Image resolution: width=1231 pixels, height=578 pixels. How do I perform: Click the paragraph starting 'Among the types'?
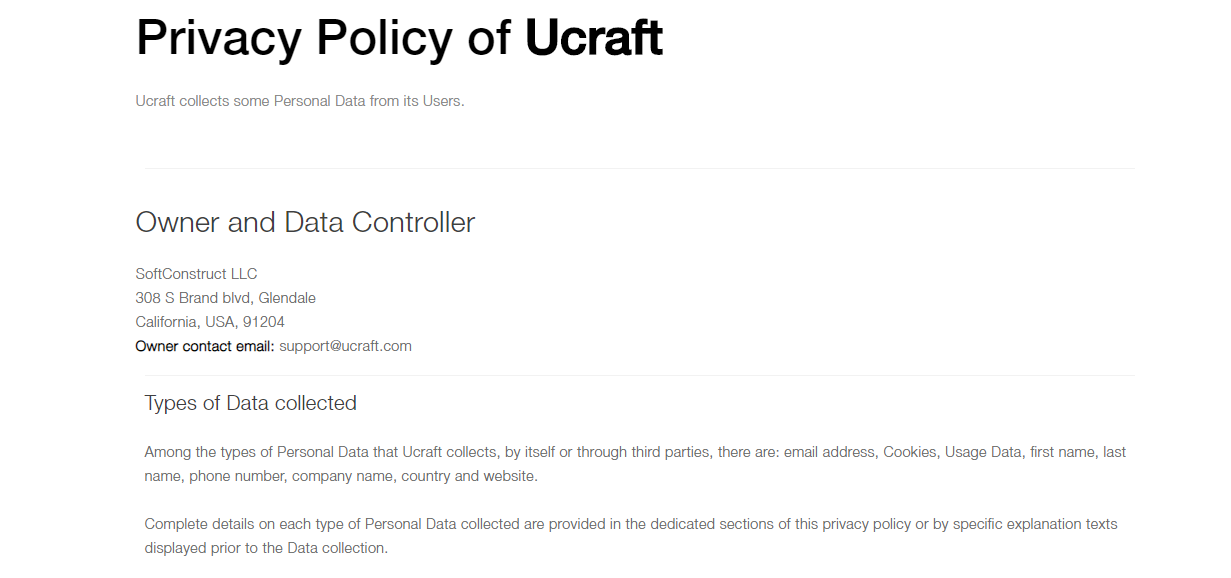(635, 464)
